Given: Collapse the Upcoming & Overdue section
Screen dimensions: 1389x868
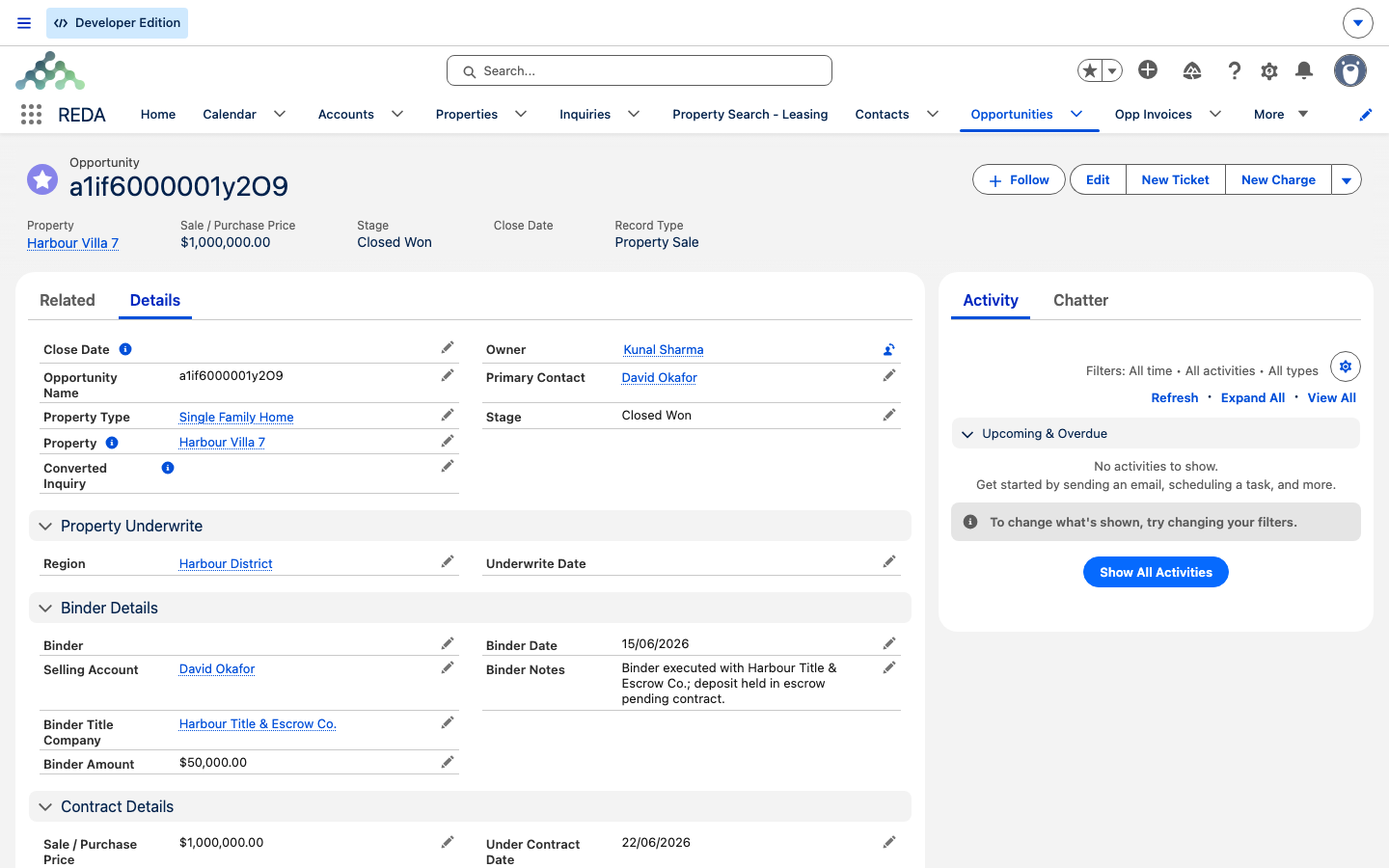Looking at the screenshot, I should tap(967, 434).
